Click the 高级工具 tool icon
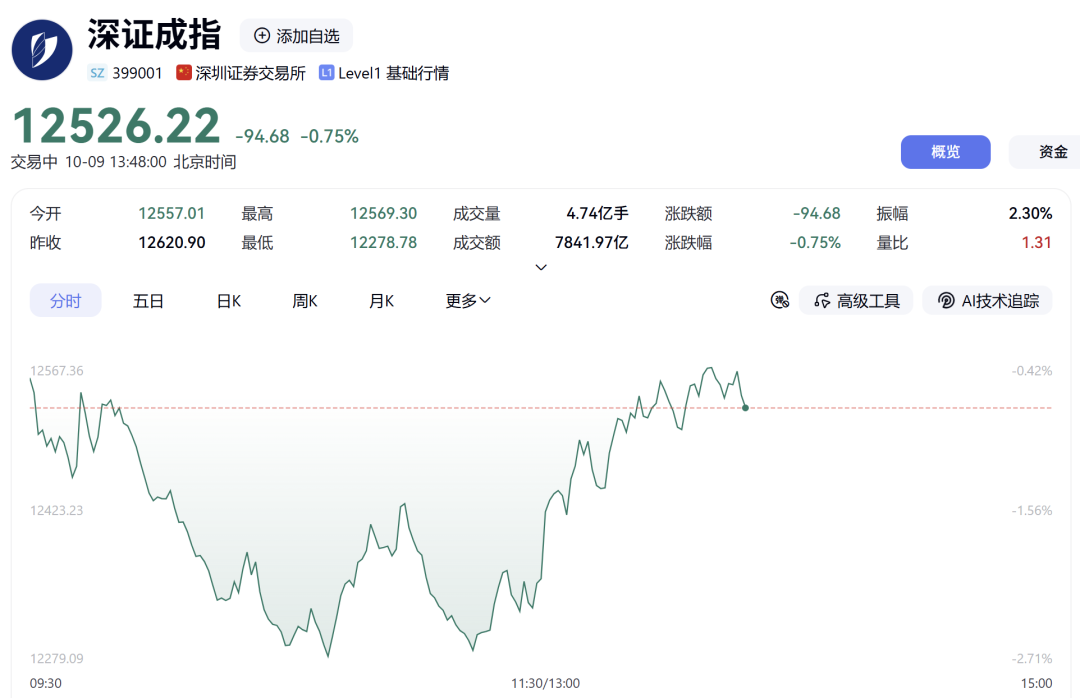Screen dimensions: 1080x698 (822, 300)
